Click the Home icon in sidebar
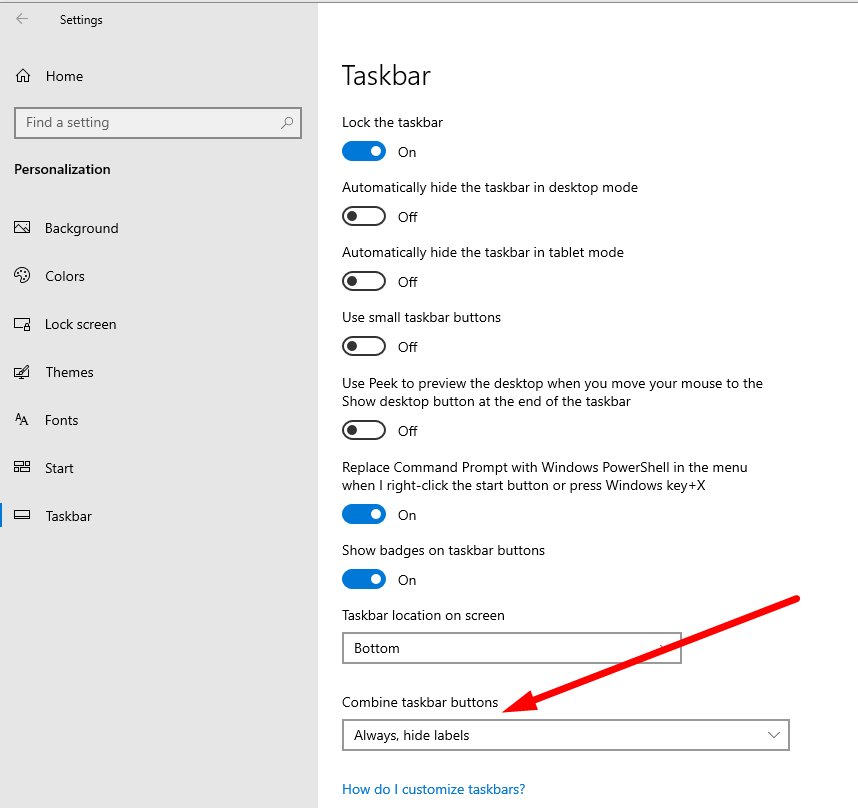858x808 pixels. coord(23,76)
